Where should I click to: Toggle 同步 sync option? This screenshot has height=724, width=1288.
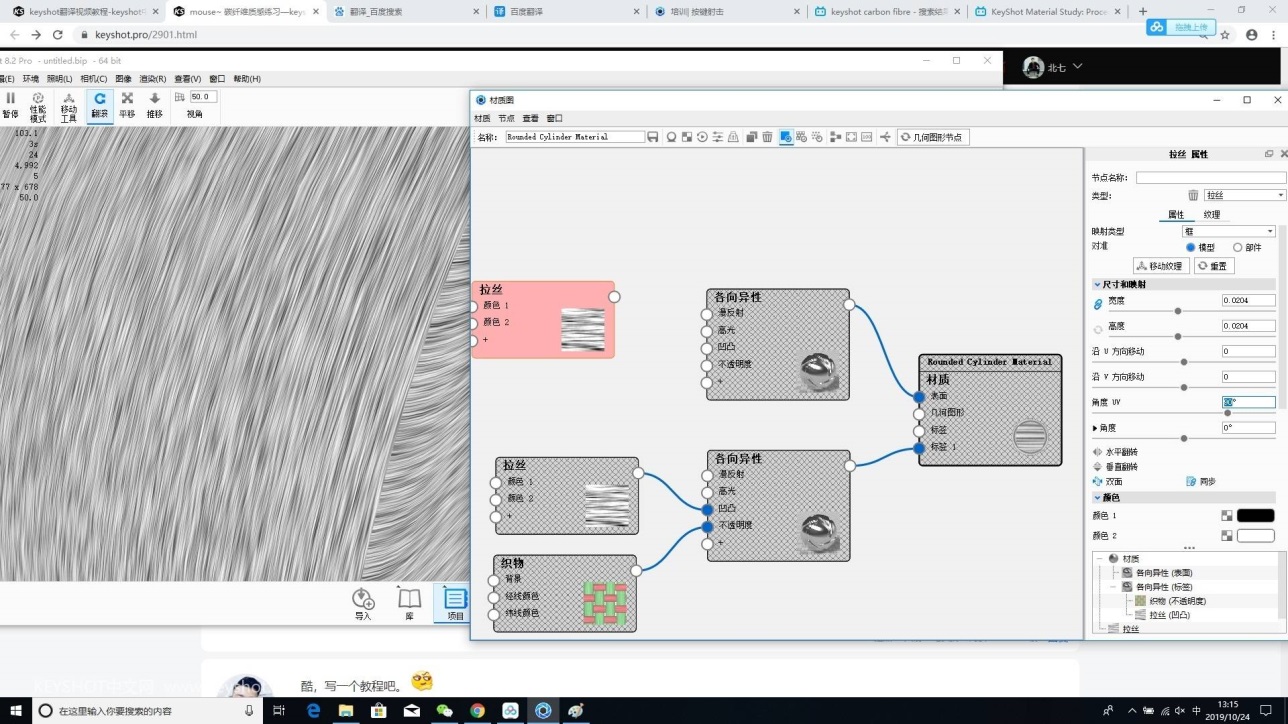coord(1200,481)
